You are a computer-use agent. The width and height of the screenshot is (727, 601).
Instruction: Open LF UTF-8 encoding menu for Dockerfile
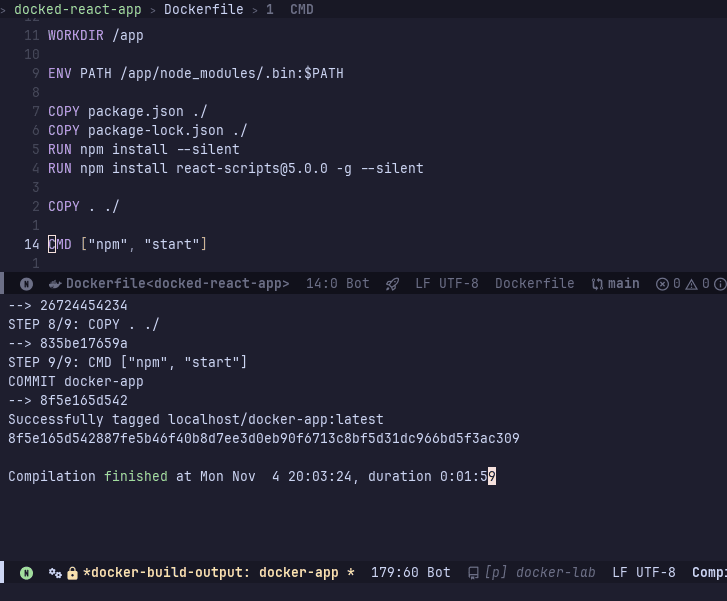tap(446, 284)
